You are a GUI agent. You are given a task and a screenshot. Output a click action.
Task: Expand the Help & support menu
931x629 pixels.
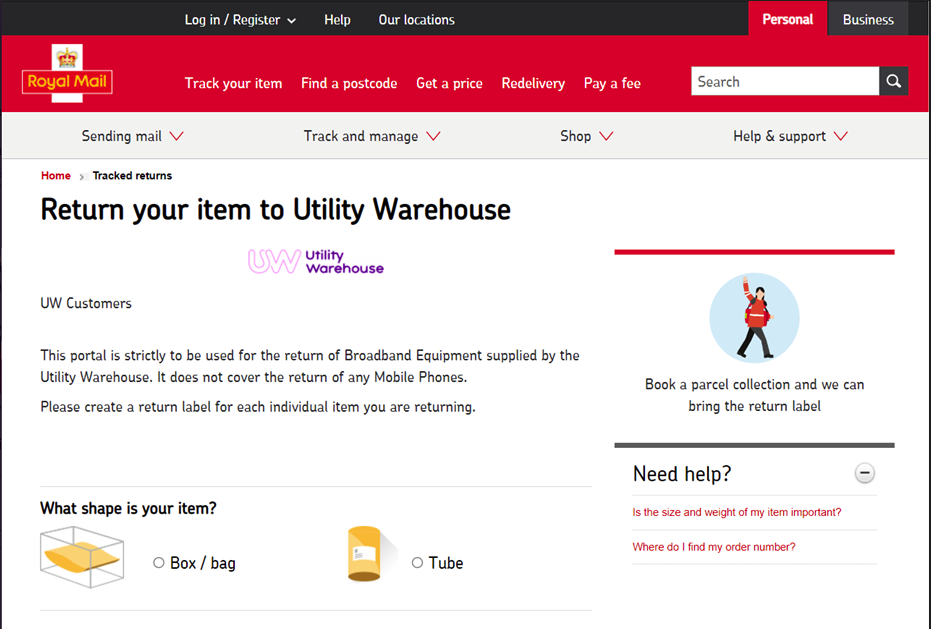pyautogui.click(x=790, y=136)
